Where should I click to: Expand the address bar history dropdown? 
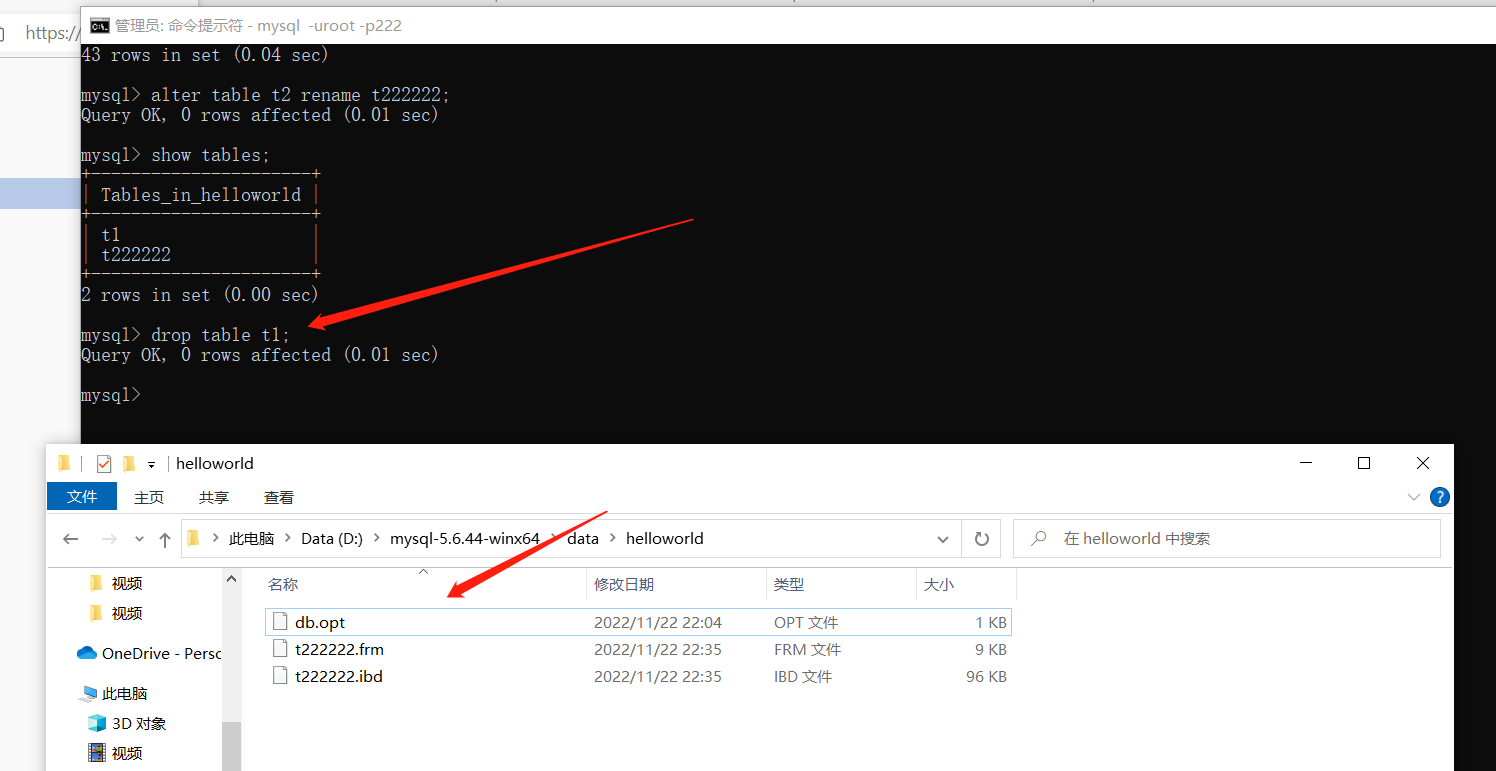[943, 539]
